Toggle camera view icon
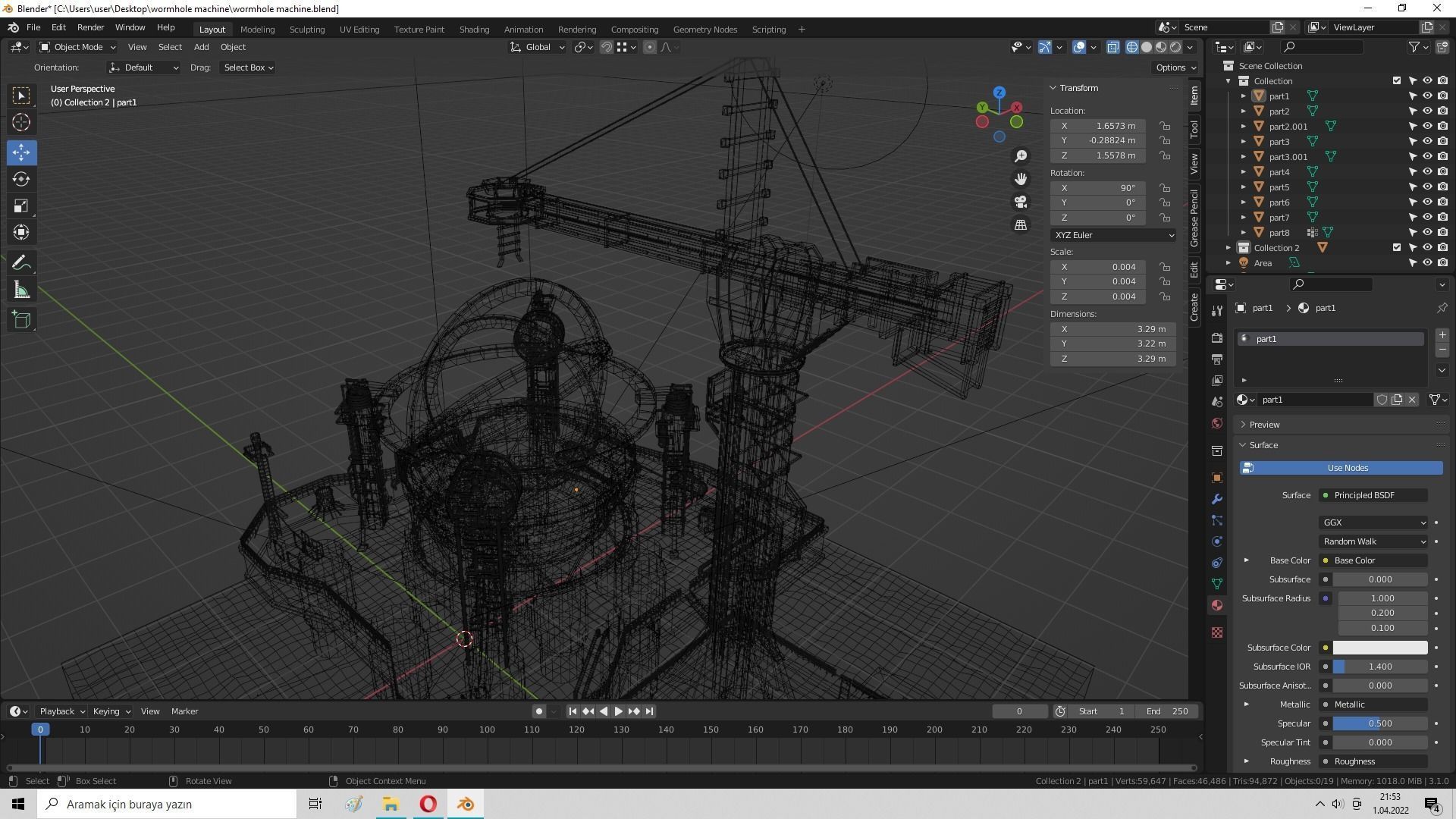Viewport: 1456px width, 819px height. pyautogui.click(x=1021, y=202)
